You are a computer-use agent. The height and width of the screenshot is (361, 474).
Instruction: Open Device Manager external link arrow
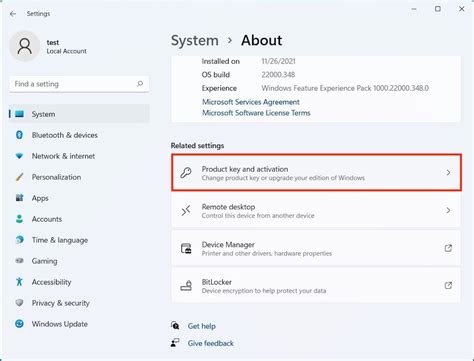(x=448, y=248)
